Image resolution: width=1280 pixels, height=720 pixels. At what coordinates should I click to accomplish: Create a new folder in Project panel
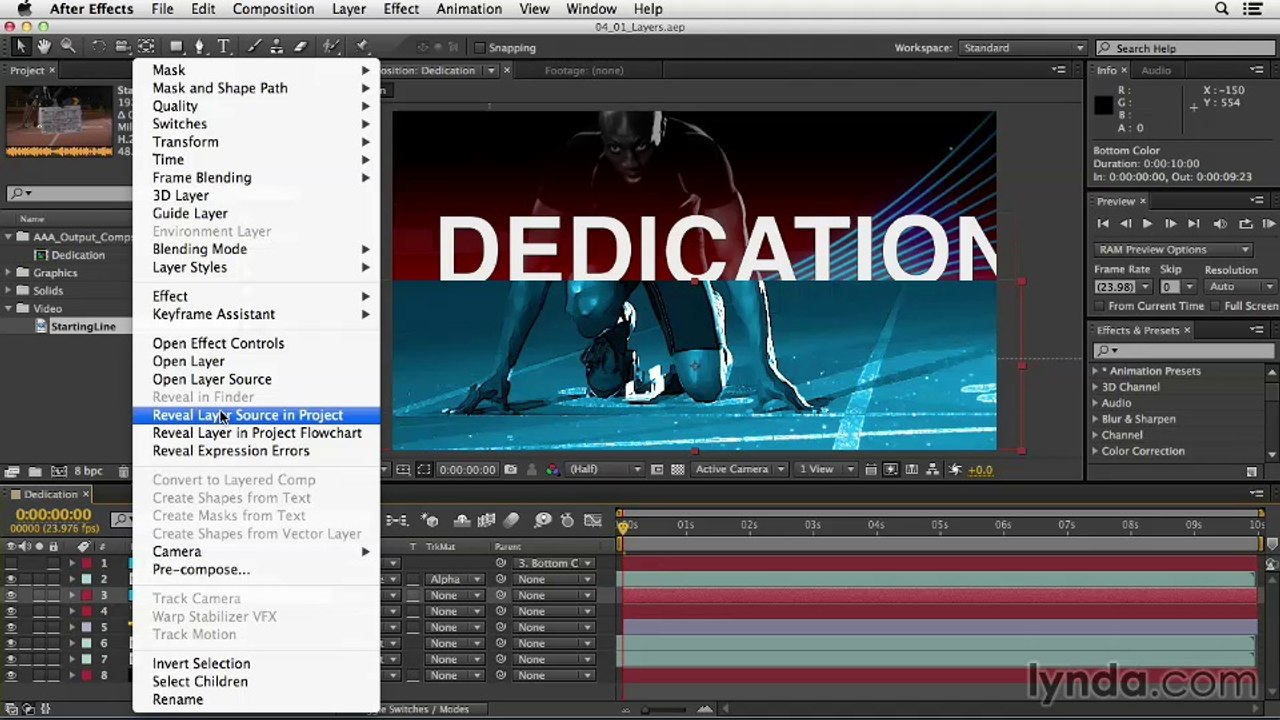(x=35, y=471)
